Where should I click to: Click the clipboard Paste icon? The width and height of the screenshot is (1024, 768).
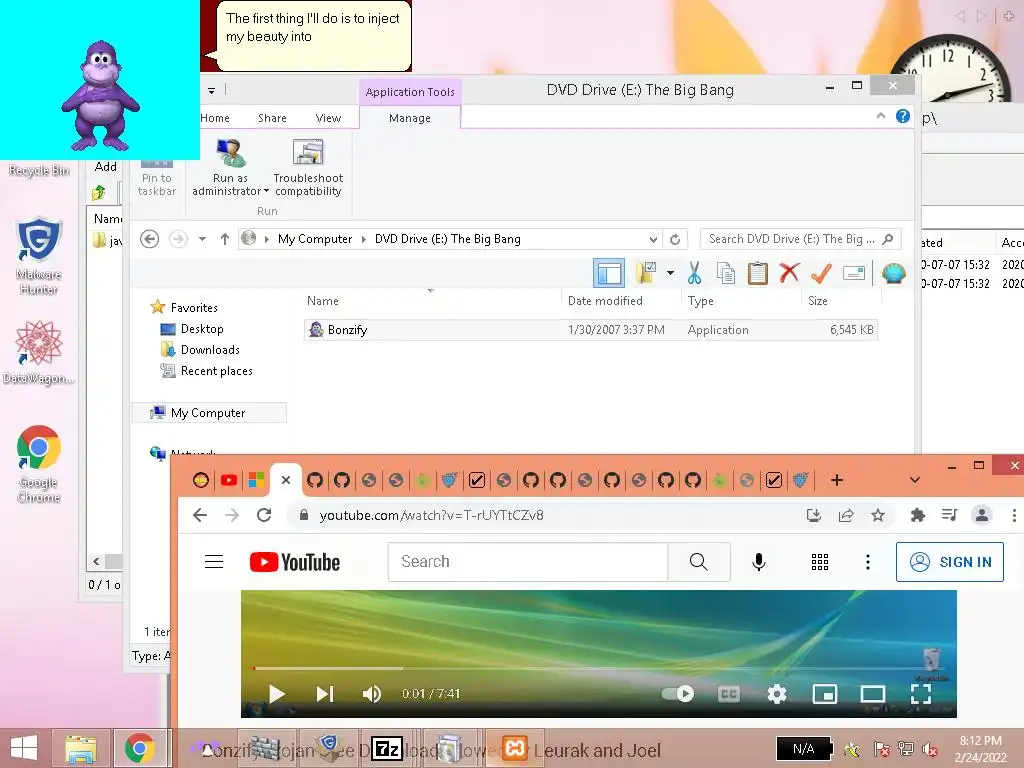pos(758,273)
